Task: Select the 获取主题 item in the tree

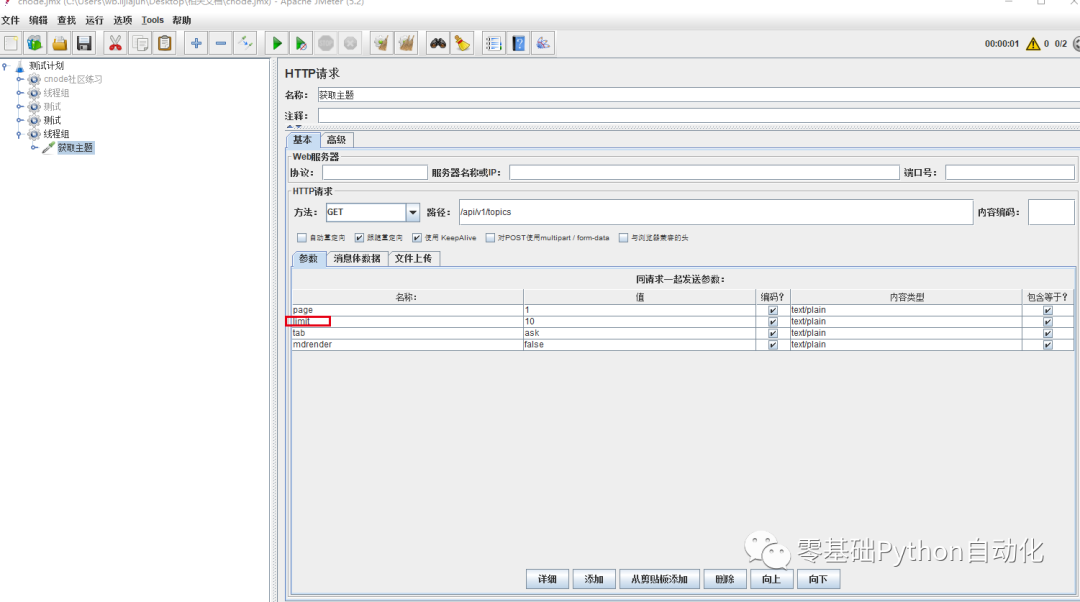Action: click(x=75, y=147)
